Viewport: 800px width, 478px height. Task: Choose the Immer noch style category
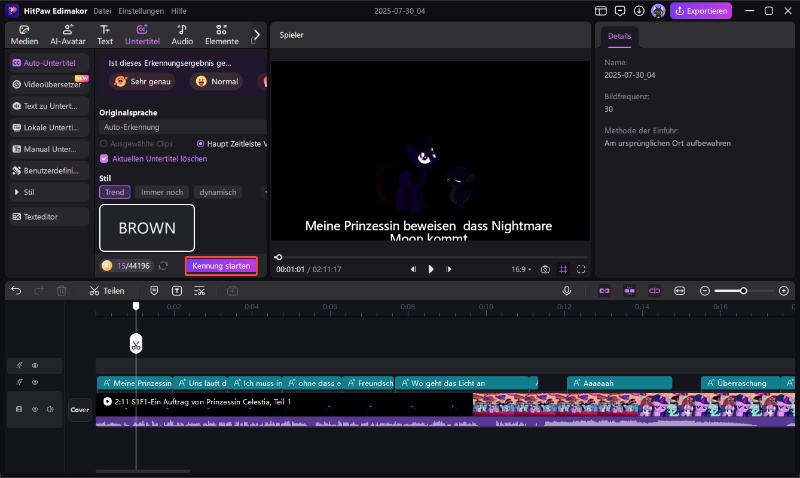click(162, 192)
